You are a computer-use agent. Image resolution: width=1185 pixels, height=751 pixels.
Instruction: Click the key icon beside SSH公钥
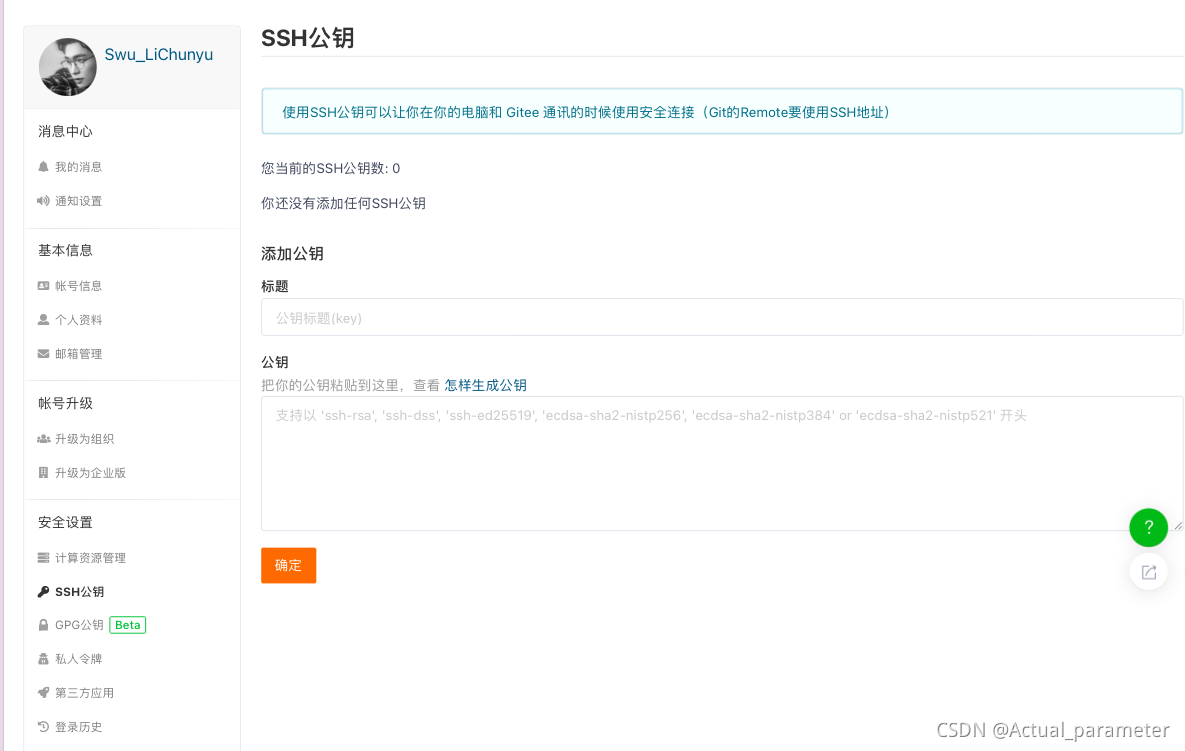coord(43,592)
